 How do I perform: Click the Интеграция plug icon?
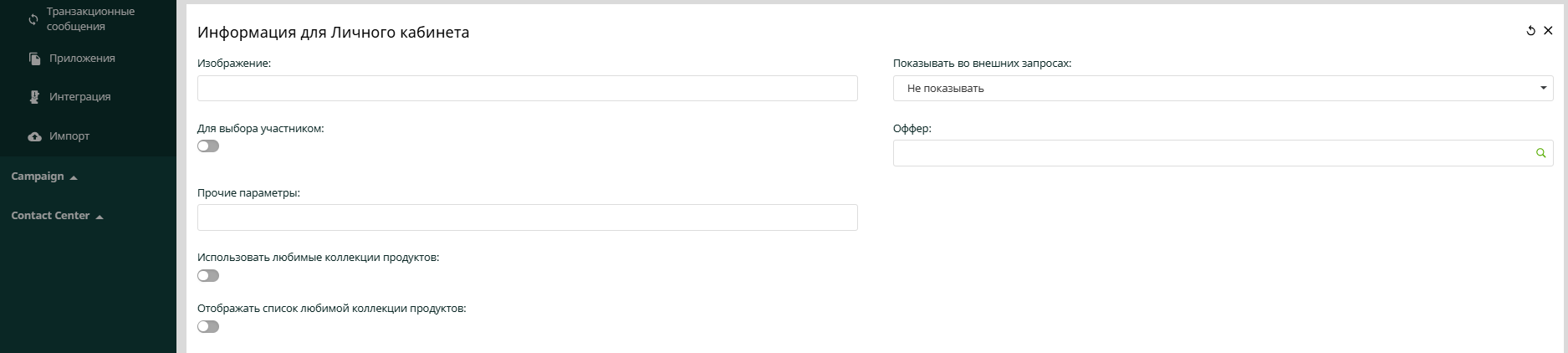[34, 97]
